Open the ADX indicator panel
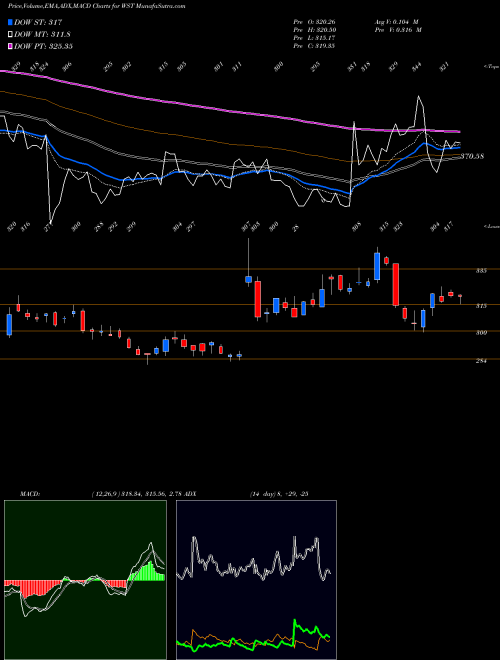Image resolution: width=500 pixels, height=660 pixels. [x=256, y=580]
